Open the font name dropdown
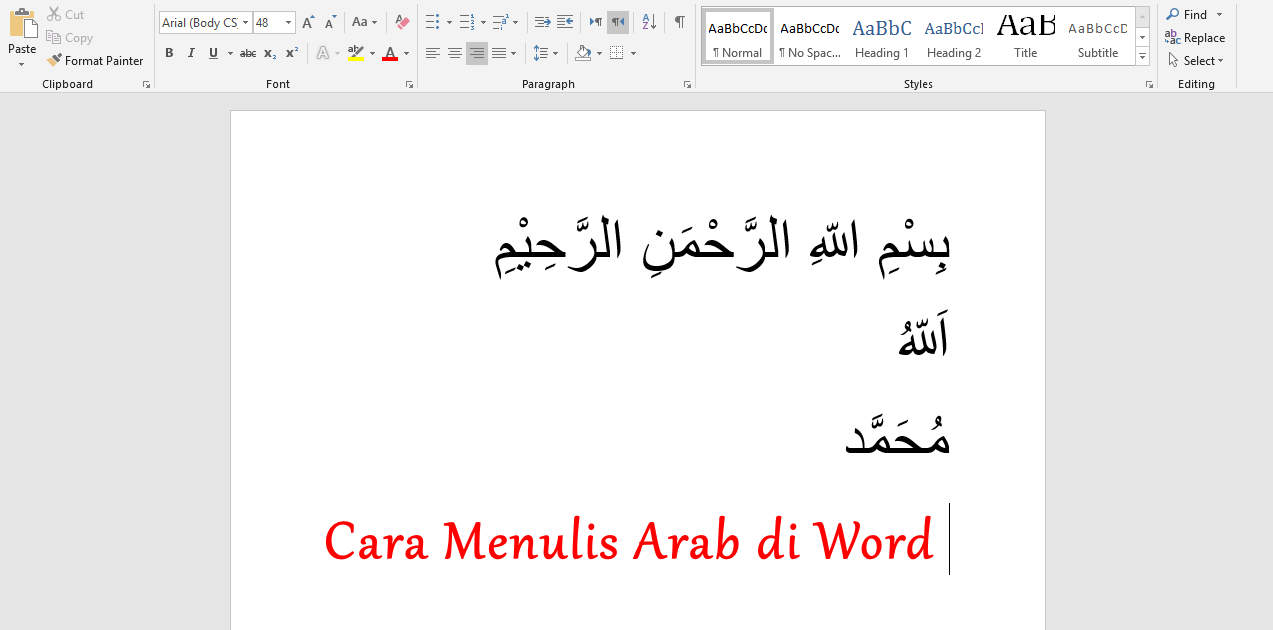This screenshot has height=630, width=1273. (244, 22)
